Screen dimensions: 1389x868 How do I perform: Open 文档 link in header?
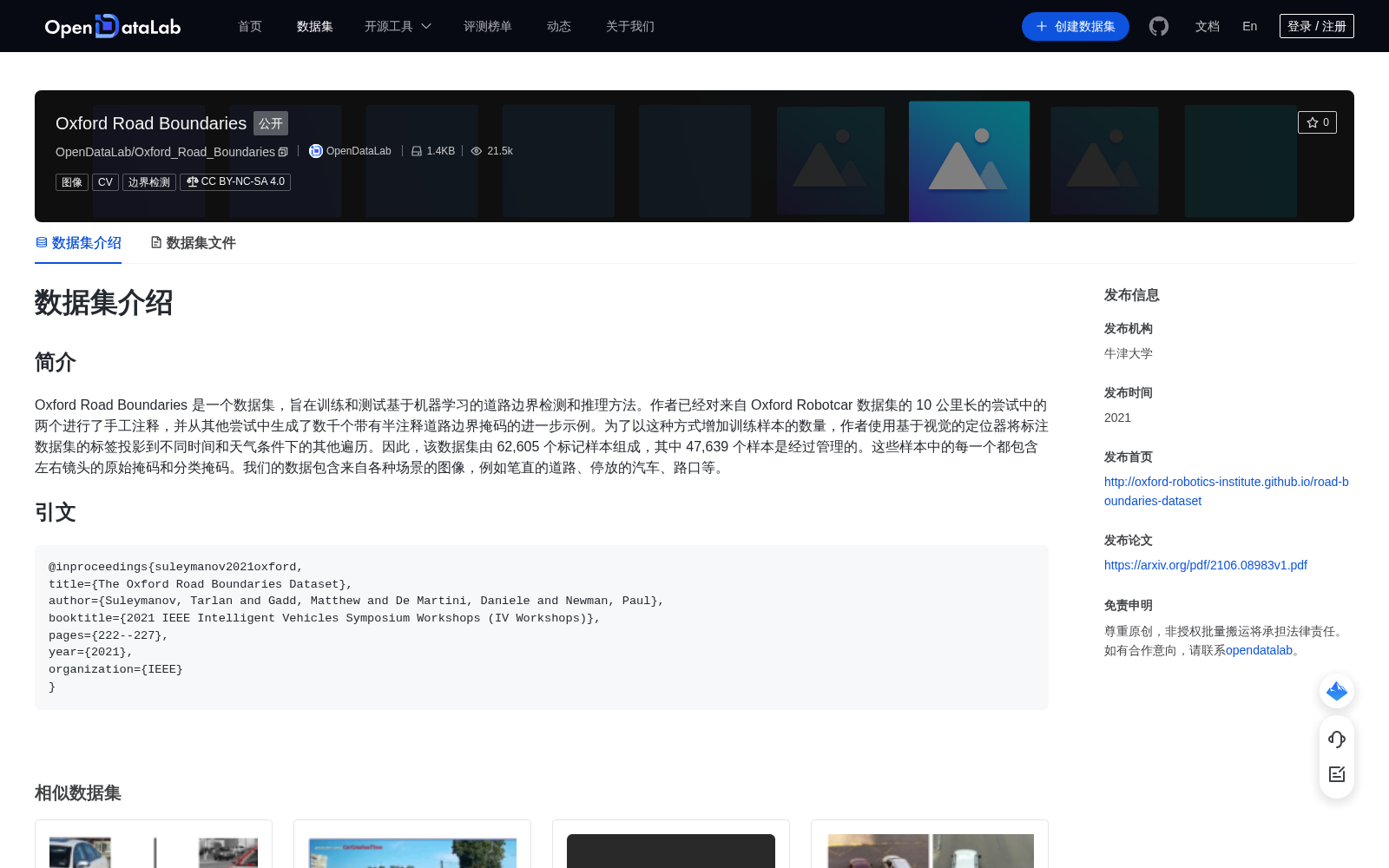point(1208,26)
